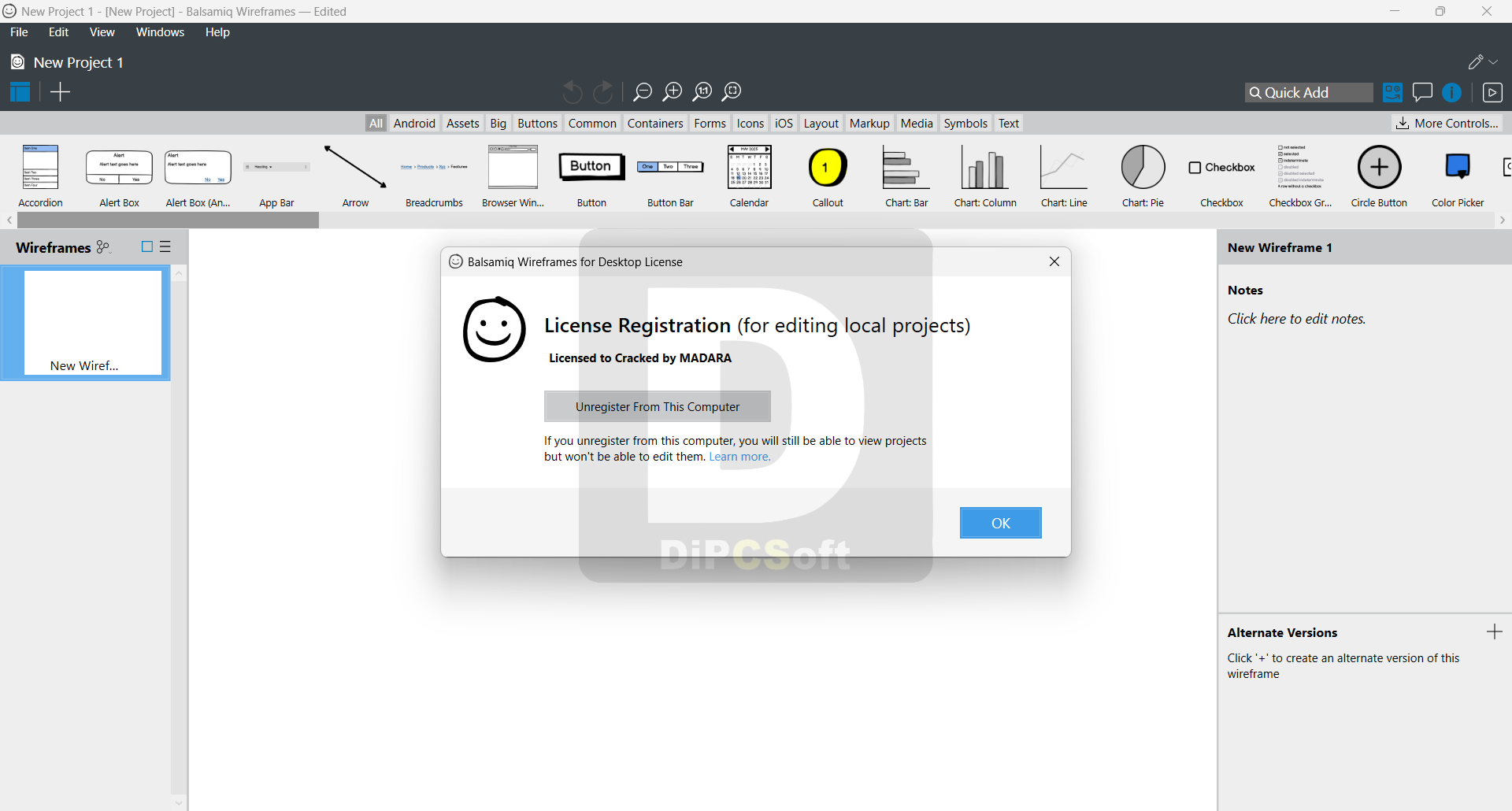Select the Chart: Column control
This screenshot has width=1512, height=811.
pyautogui.click(x=985, y=176)
